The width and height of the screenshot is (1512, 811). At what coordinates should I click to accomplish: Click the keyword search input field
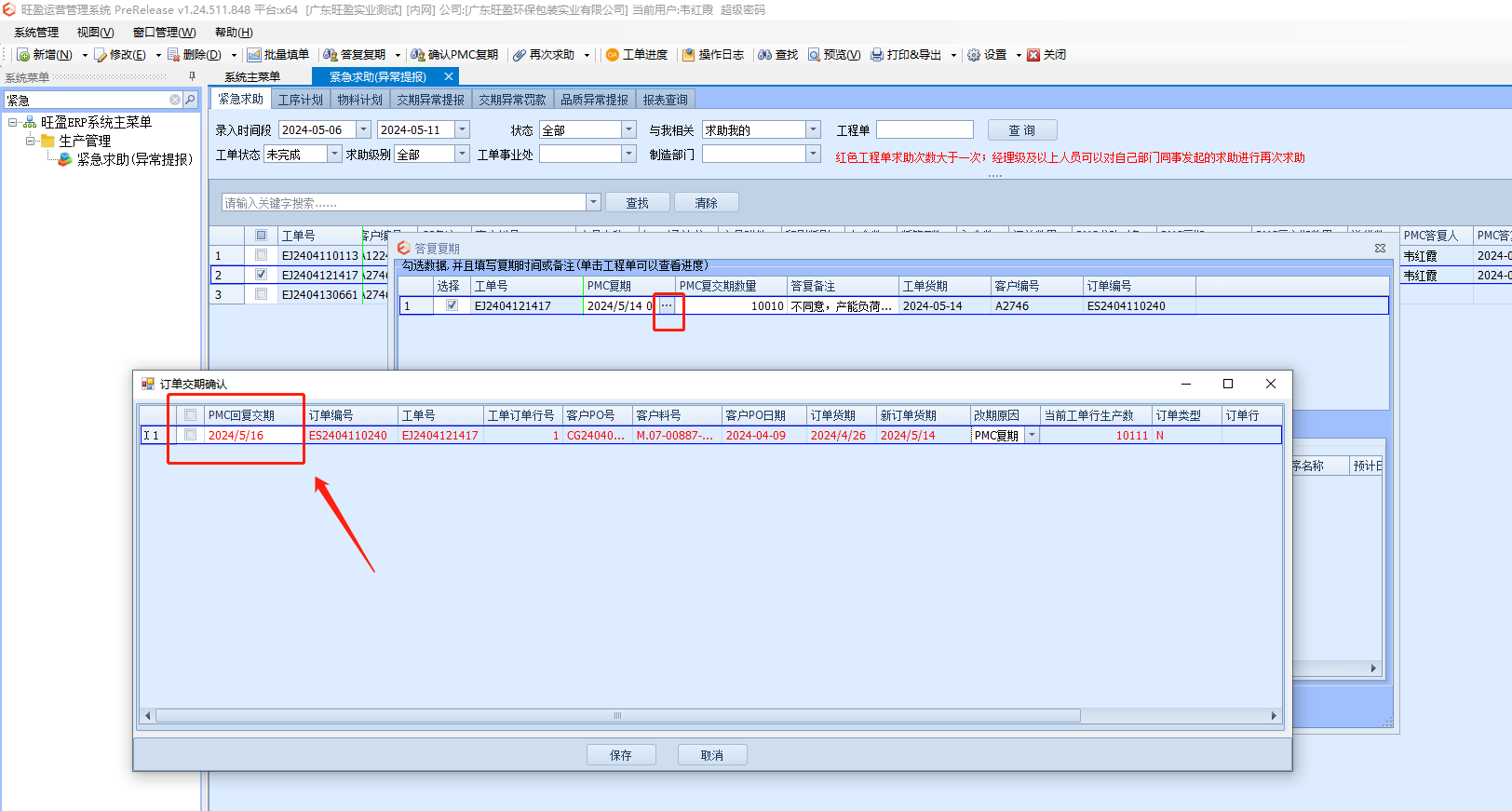tap(404, 202)
